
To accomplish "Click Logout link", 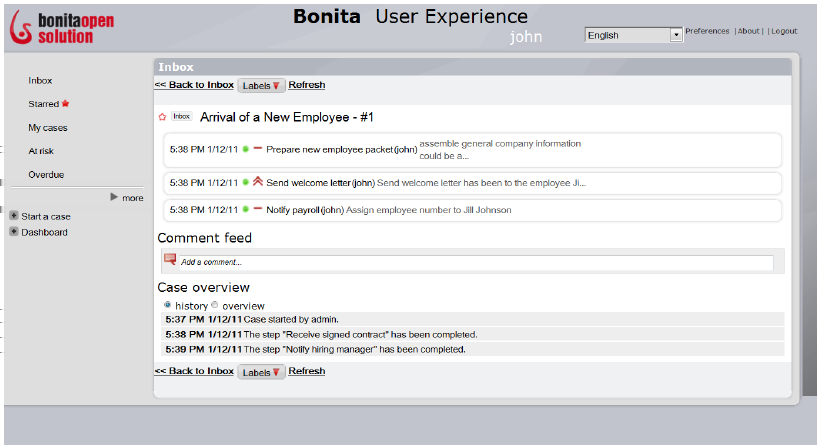I will [x=784, y=31].
